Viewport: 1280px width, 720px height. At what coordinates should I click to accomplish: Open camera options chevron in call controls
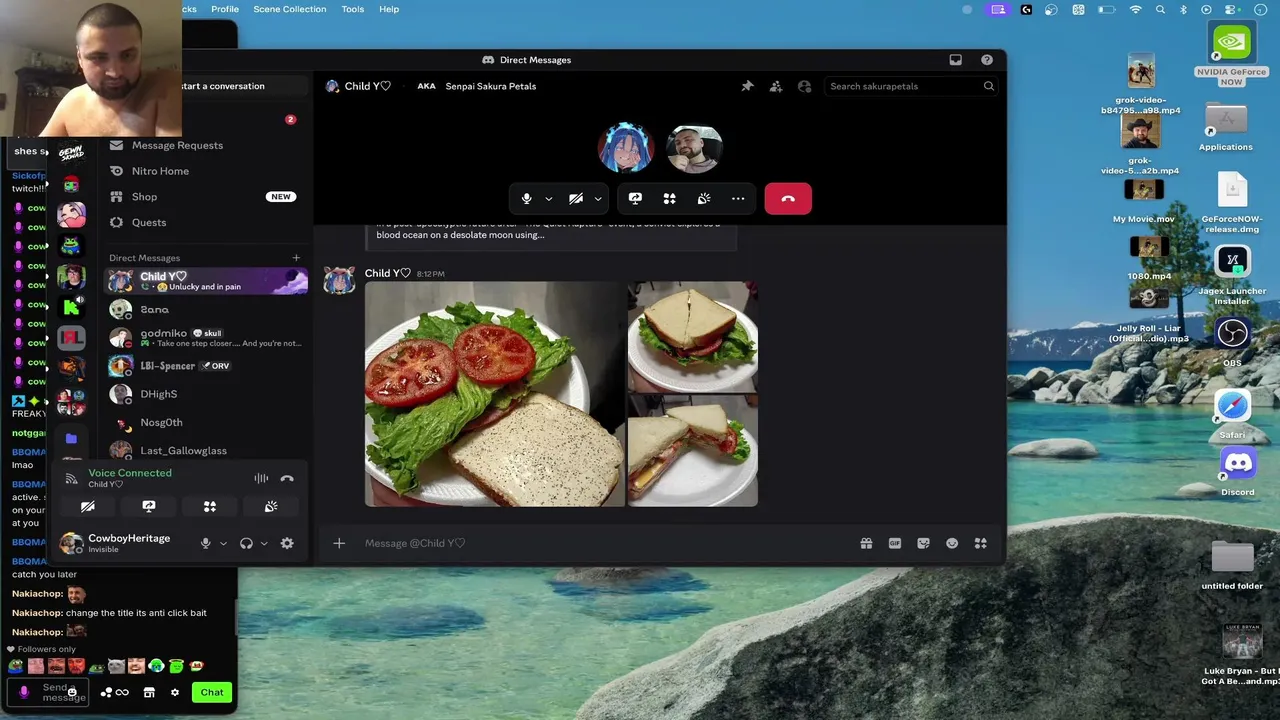598,199
